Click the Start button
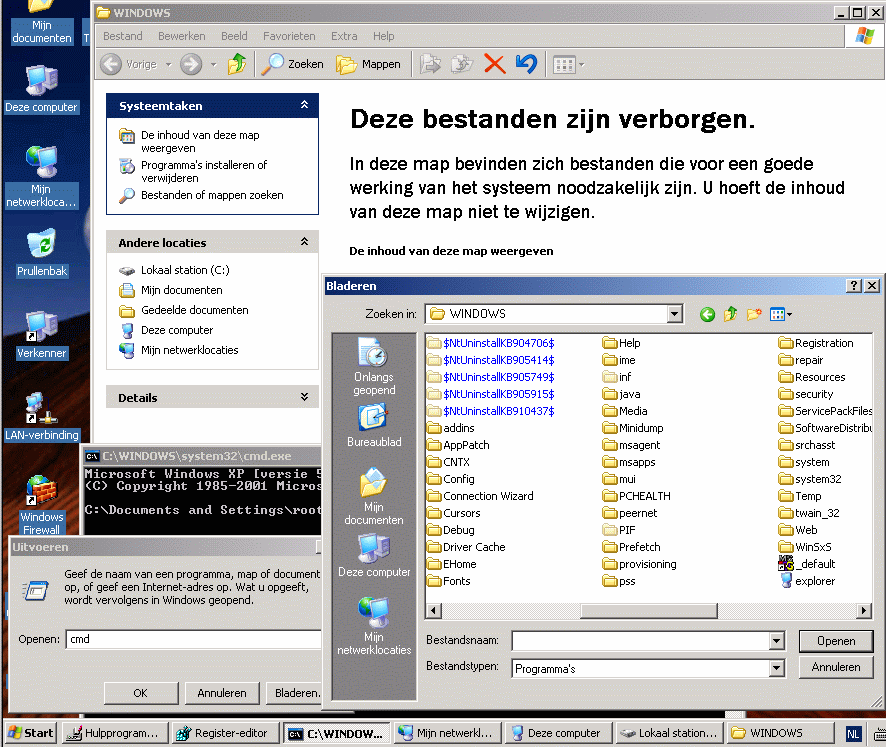The width and height of the screenshot is (886, 747). tap(31, 733)
